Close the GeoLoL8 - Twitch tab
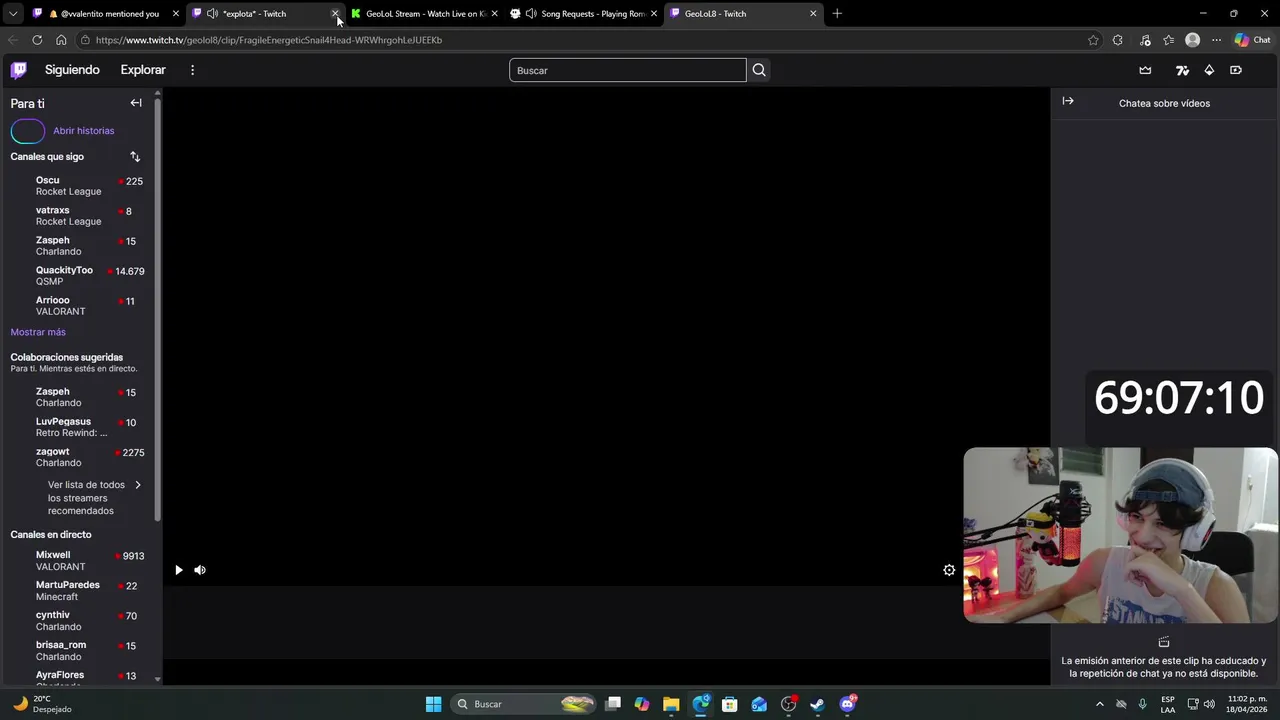This screenshot has width=1280, height=720. click(x=813, y=14)
